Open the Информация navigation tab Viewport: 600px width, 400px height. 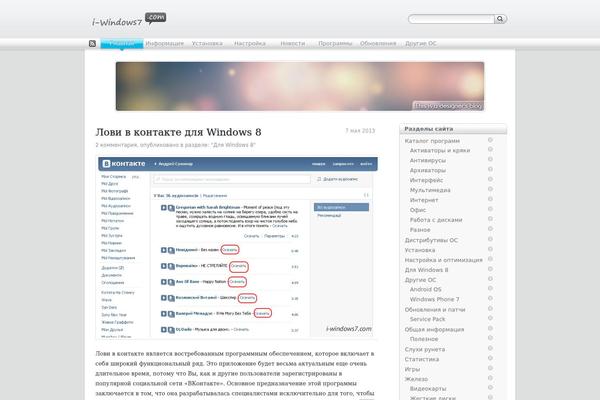165,43
